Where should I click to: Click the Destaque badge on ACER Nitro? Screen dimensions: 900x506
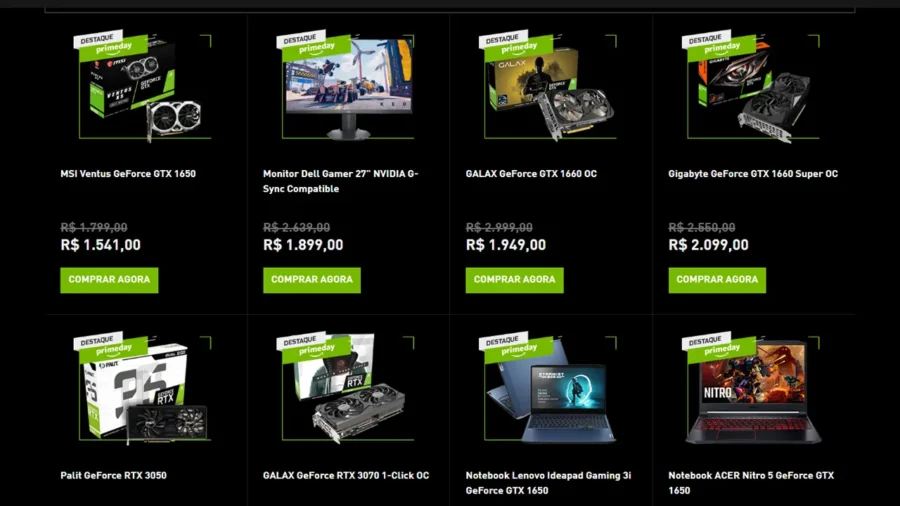705,341
